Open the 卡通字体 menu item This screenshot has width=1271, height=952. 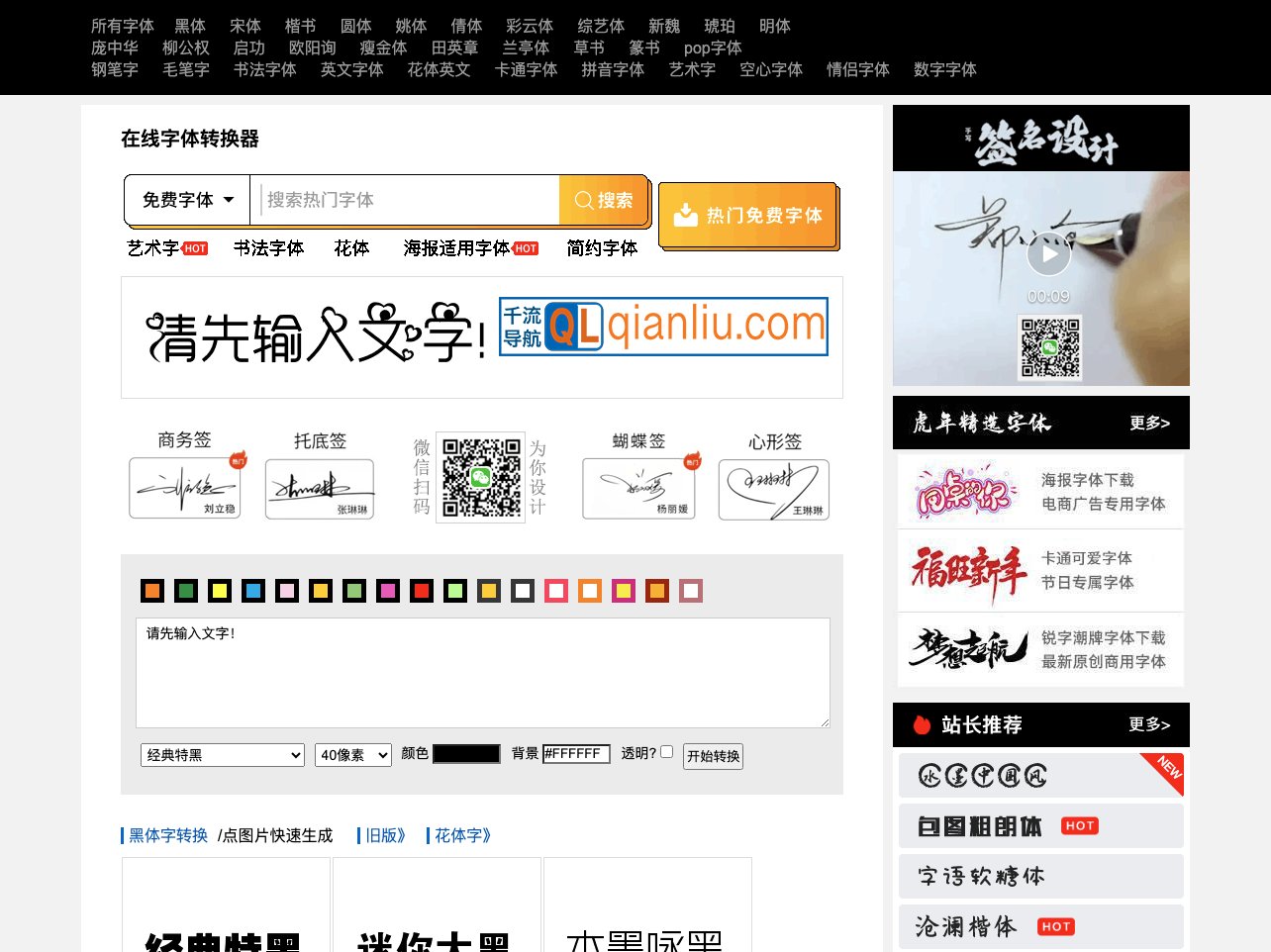(x=526, y=69)
